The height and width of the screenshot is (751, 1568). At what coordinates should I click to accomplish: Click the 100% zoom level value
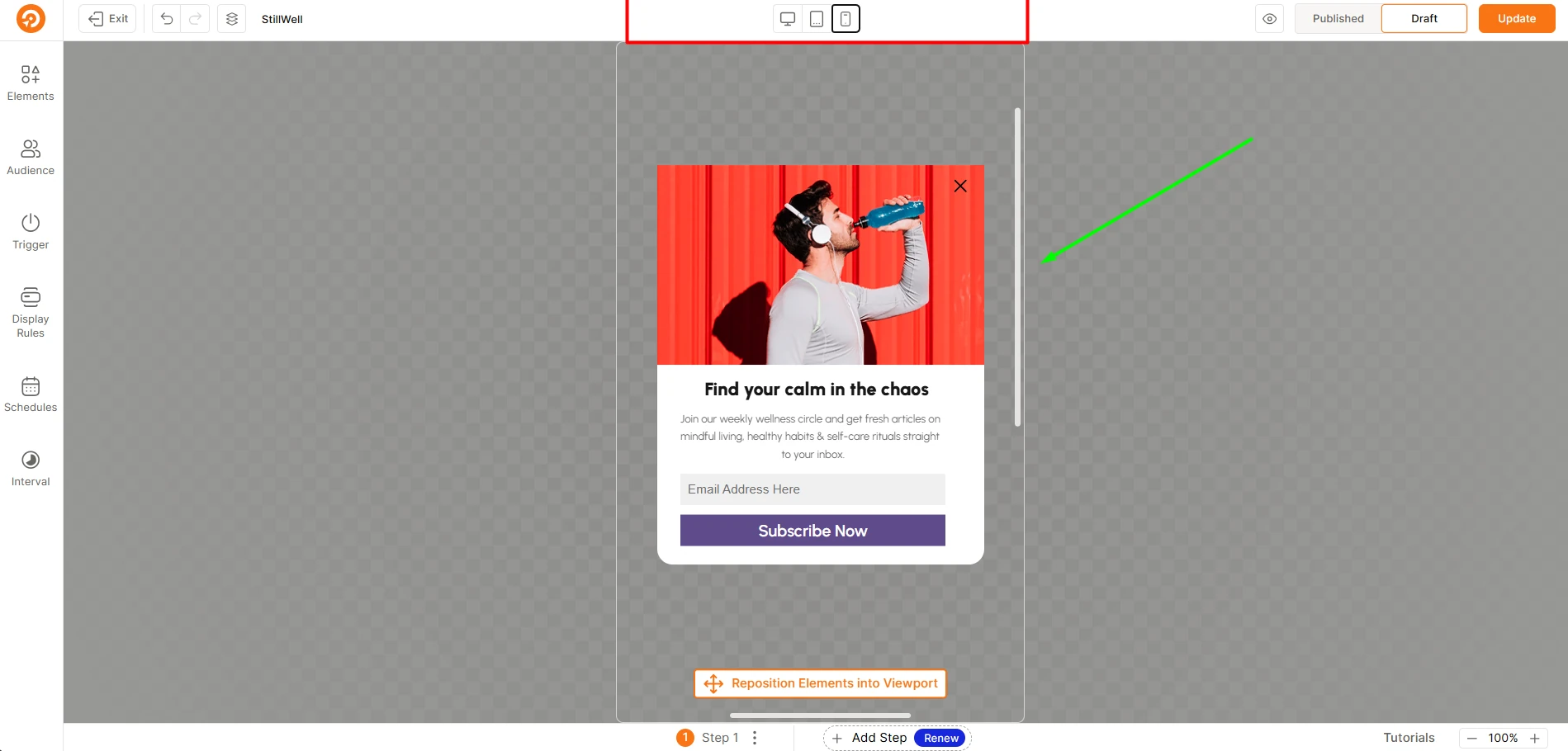tap(1503, 738)
